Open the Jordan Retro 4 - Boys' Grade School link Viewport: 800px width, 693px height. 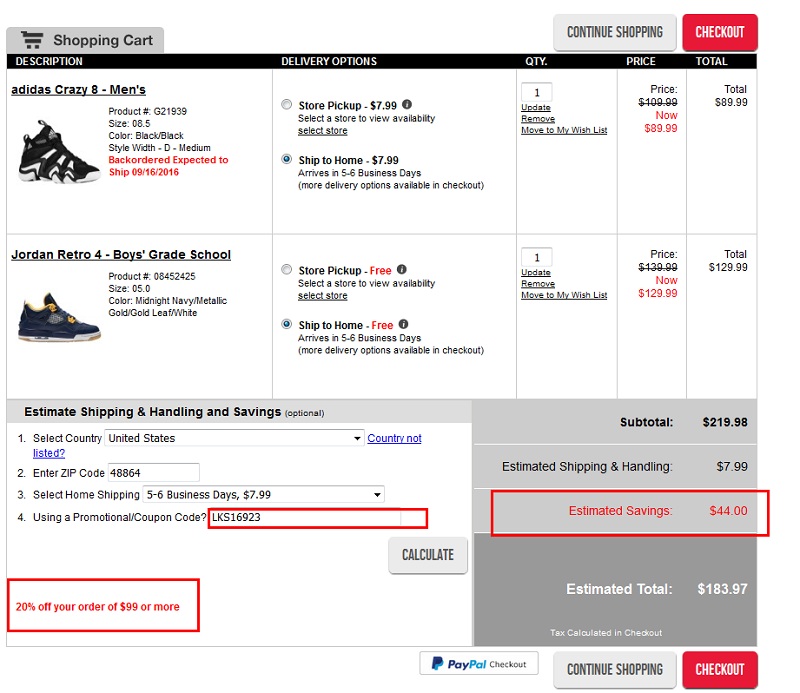(x=121, y=255)
